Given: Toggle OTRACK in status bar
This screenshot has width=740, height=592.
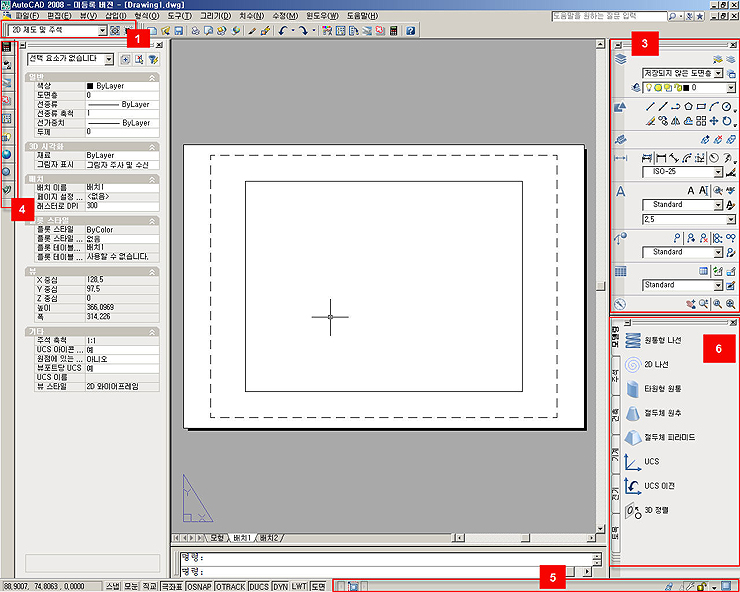Looking at the screenshot, I should pyautogui.click(x=230, y=586).
